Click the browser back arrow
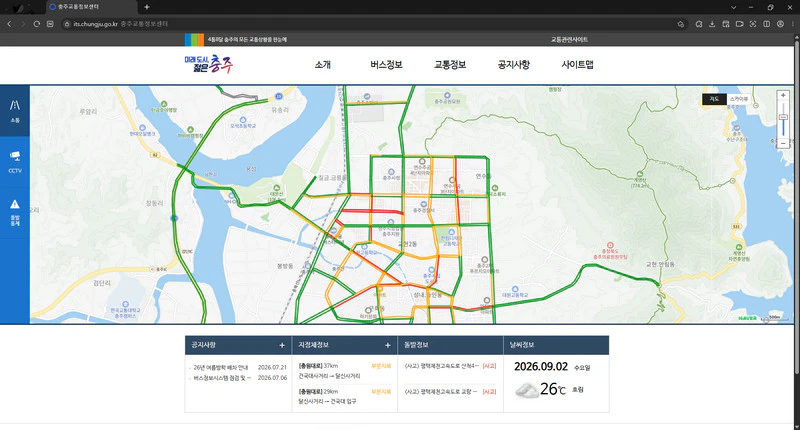 tap(9, 24)
